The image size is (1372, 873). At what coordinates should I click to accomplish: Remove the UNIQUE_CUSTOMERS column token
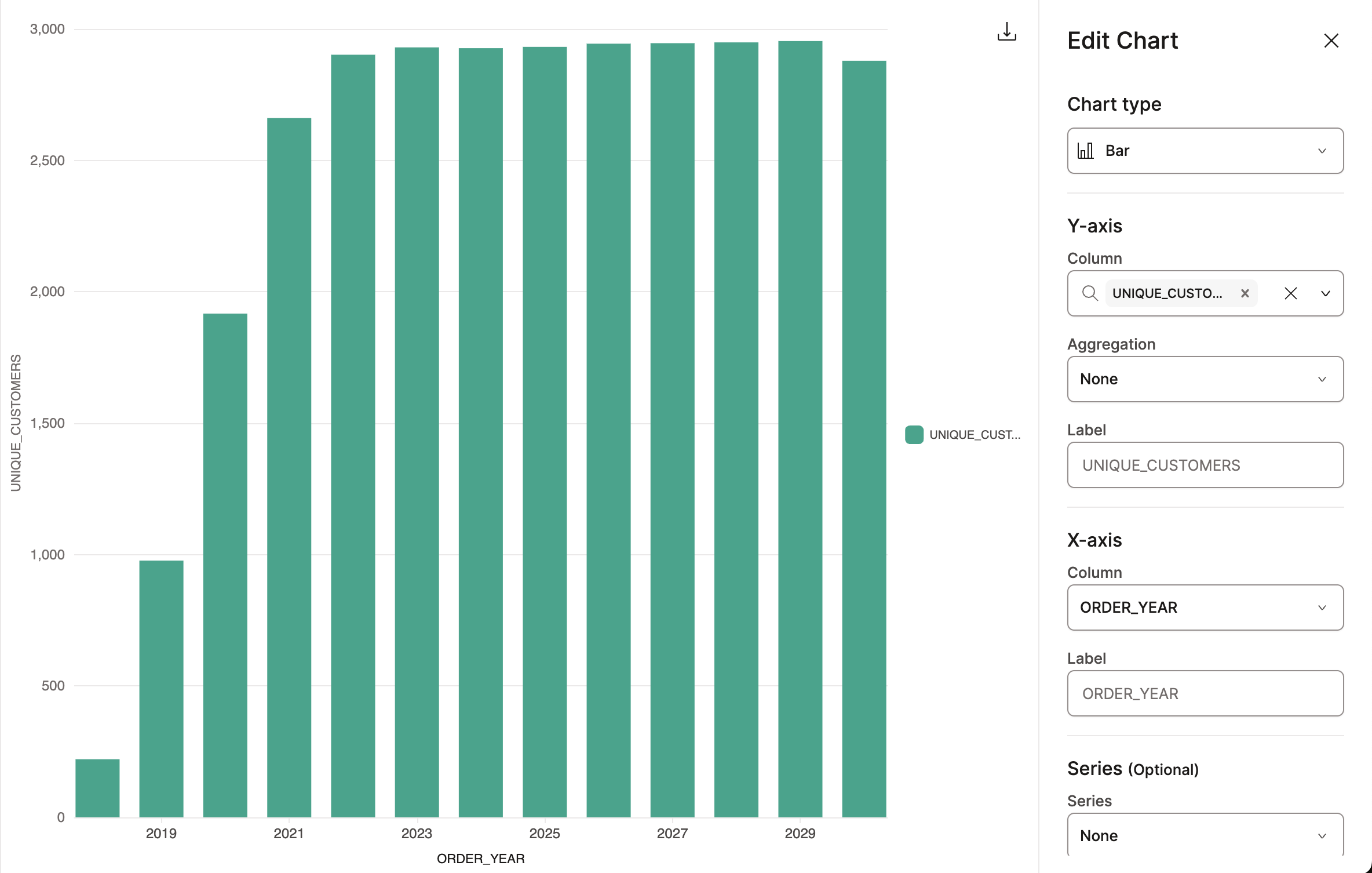click(1245, 293)
